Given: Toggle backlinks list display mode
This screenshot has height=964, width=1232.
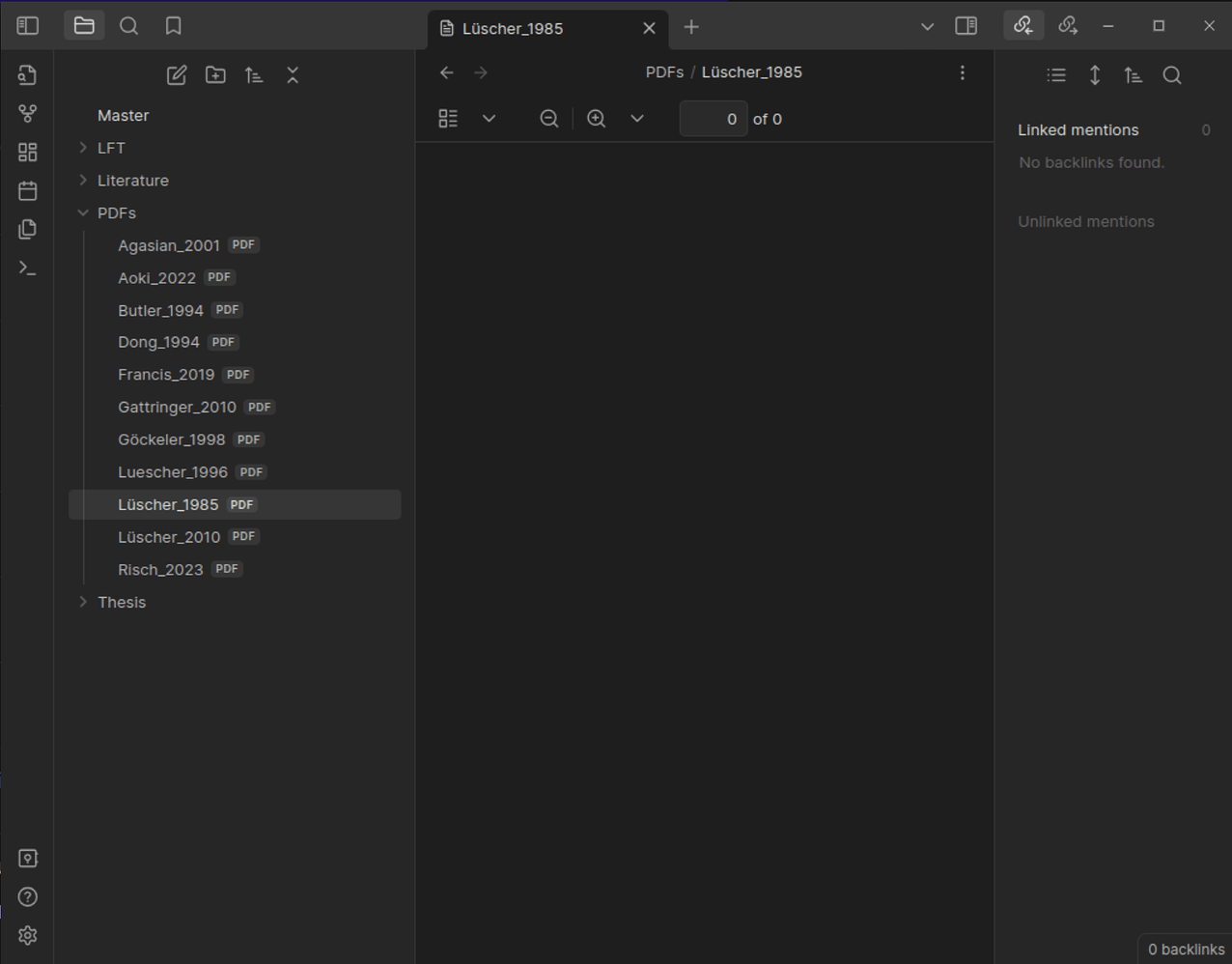Looking at the screenshot, I should (1056, 74).
